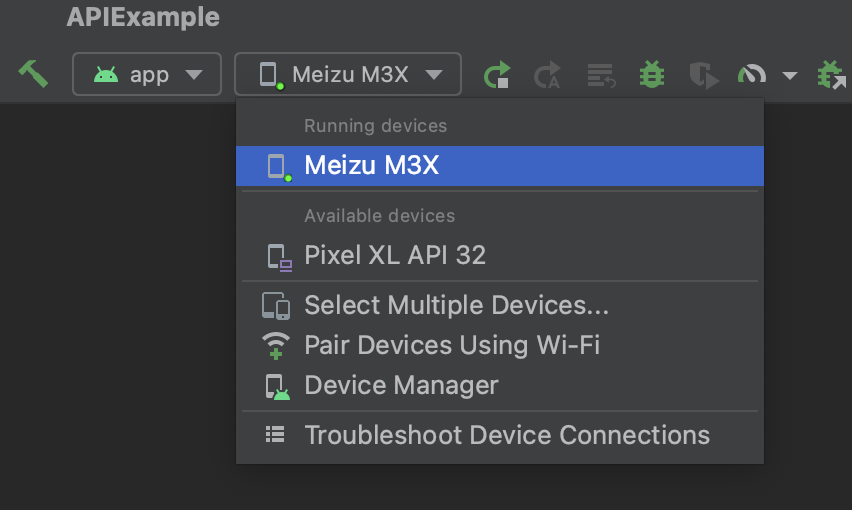The width and height of the screenshot is (852, 510).
Task: Click Apply Changes and Restart Activity icon
Action: click(x=547, y=74)
